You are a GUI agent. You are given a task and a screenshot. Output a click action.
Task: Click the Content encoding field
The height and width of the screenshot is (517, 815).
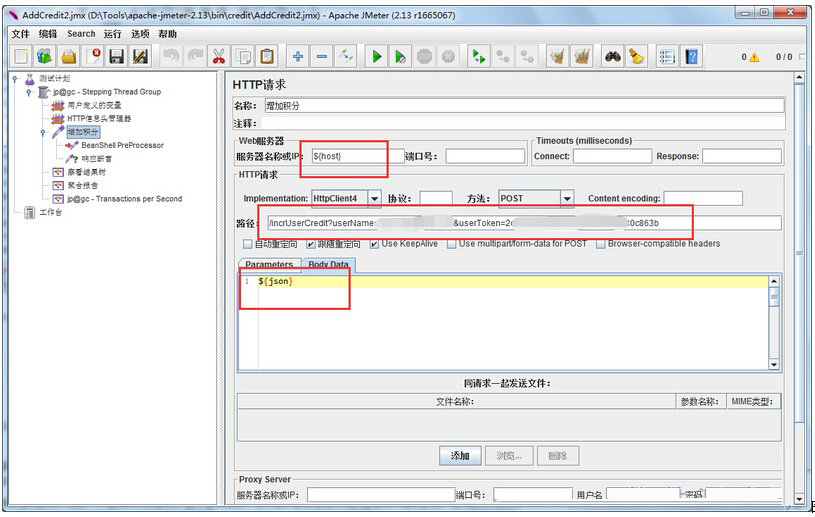click(703, 198)
